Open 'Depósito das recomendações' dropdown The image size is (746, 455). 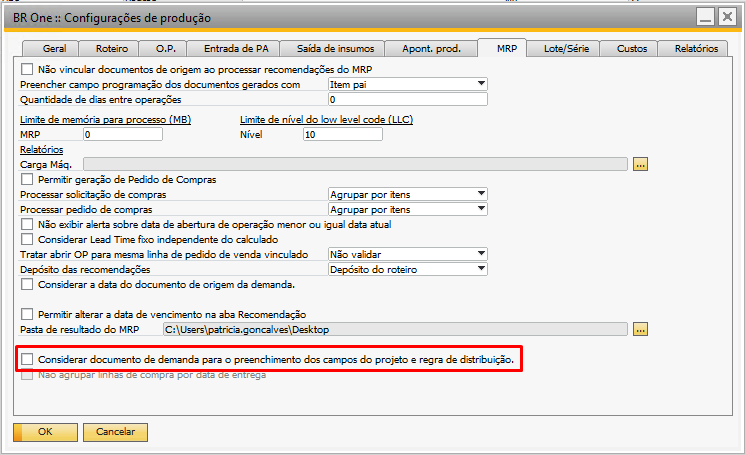pos(481,269)
